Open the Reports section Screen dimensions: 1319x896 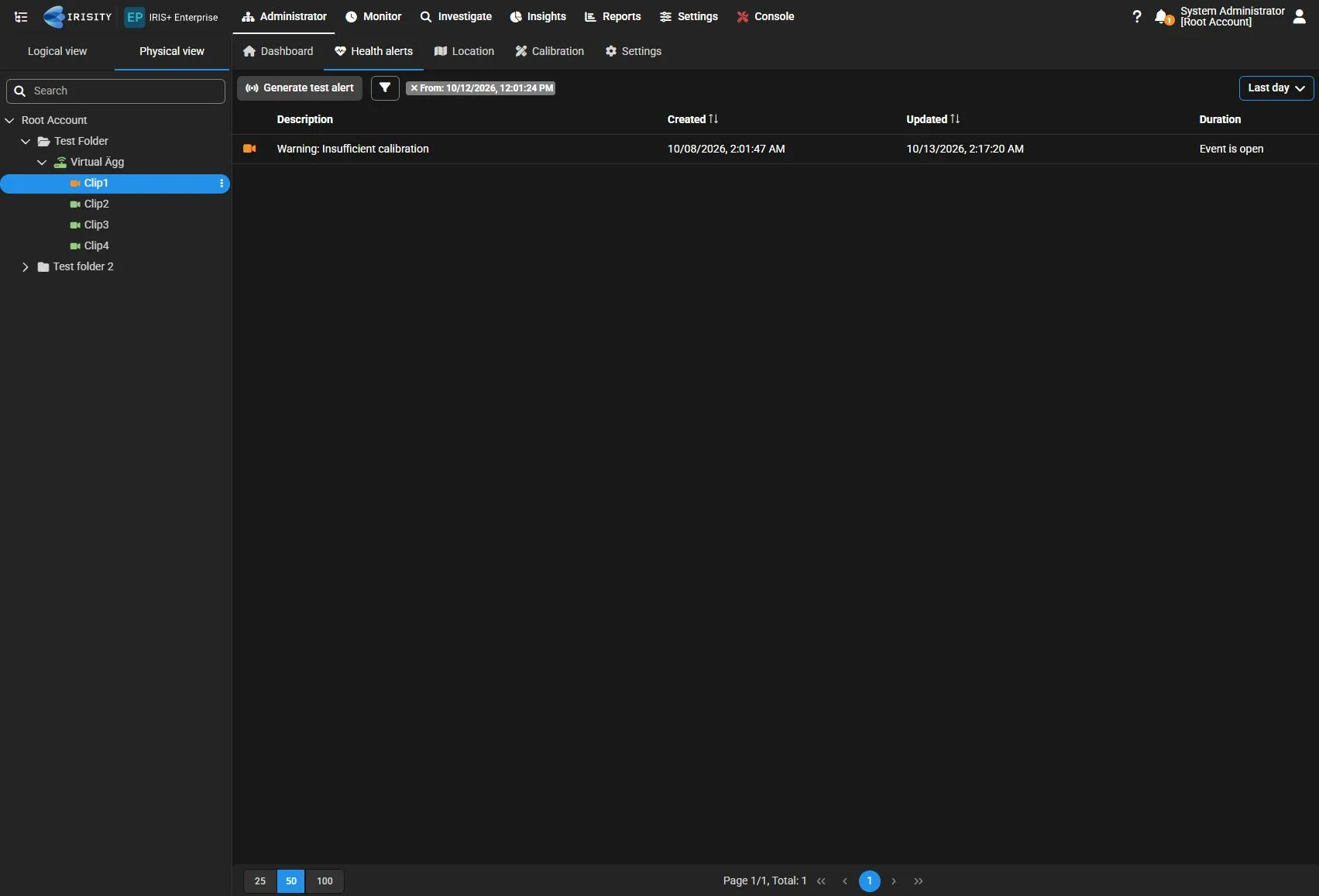point(613,16)
